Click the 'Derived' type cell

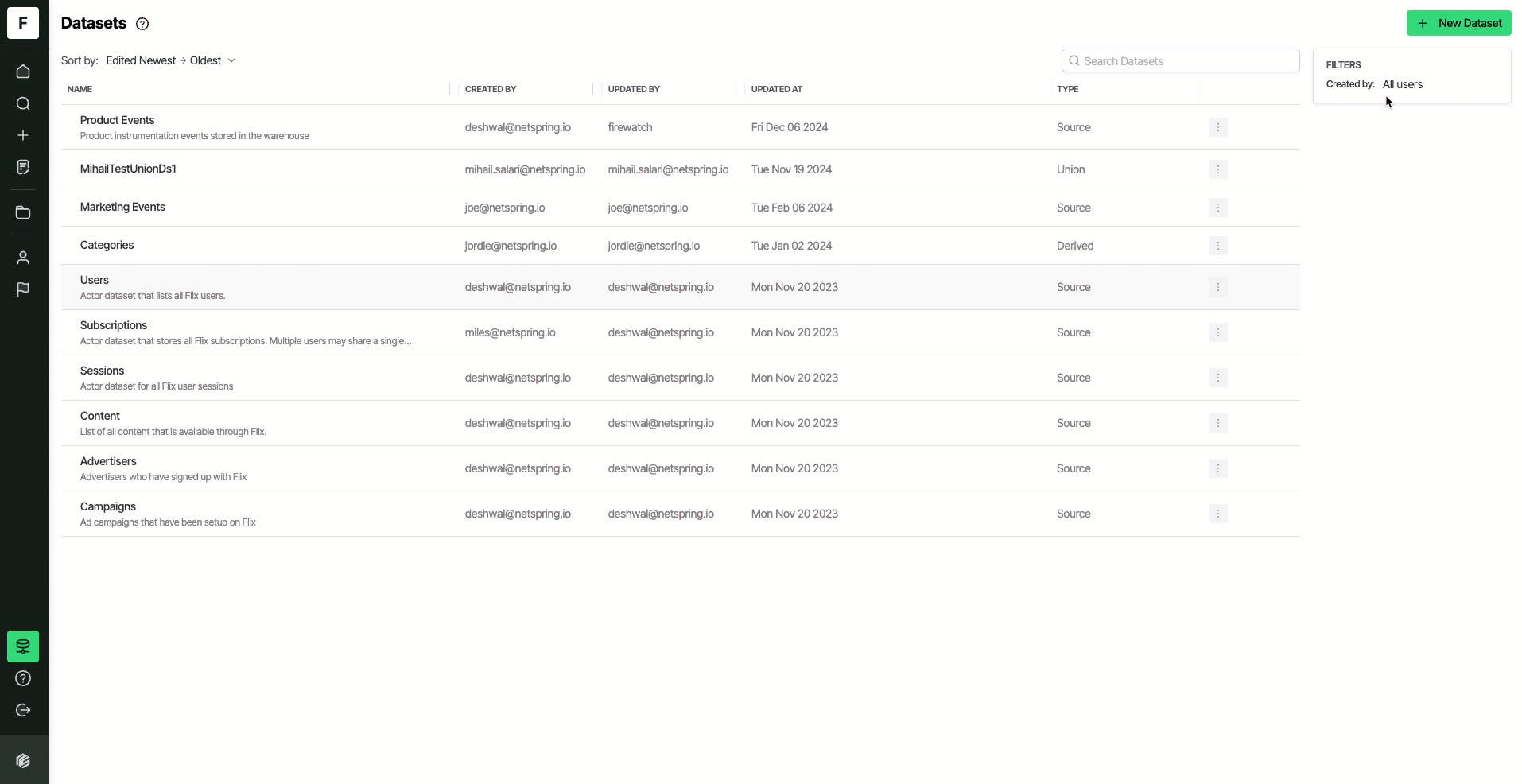[x=1075, y=246]
